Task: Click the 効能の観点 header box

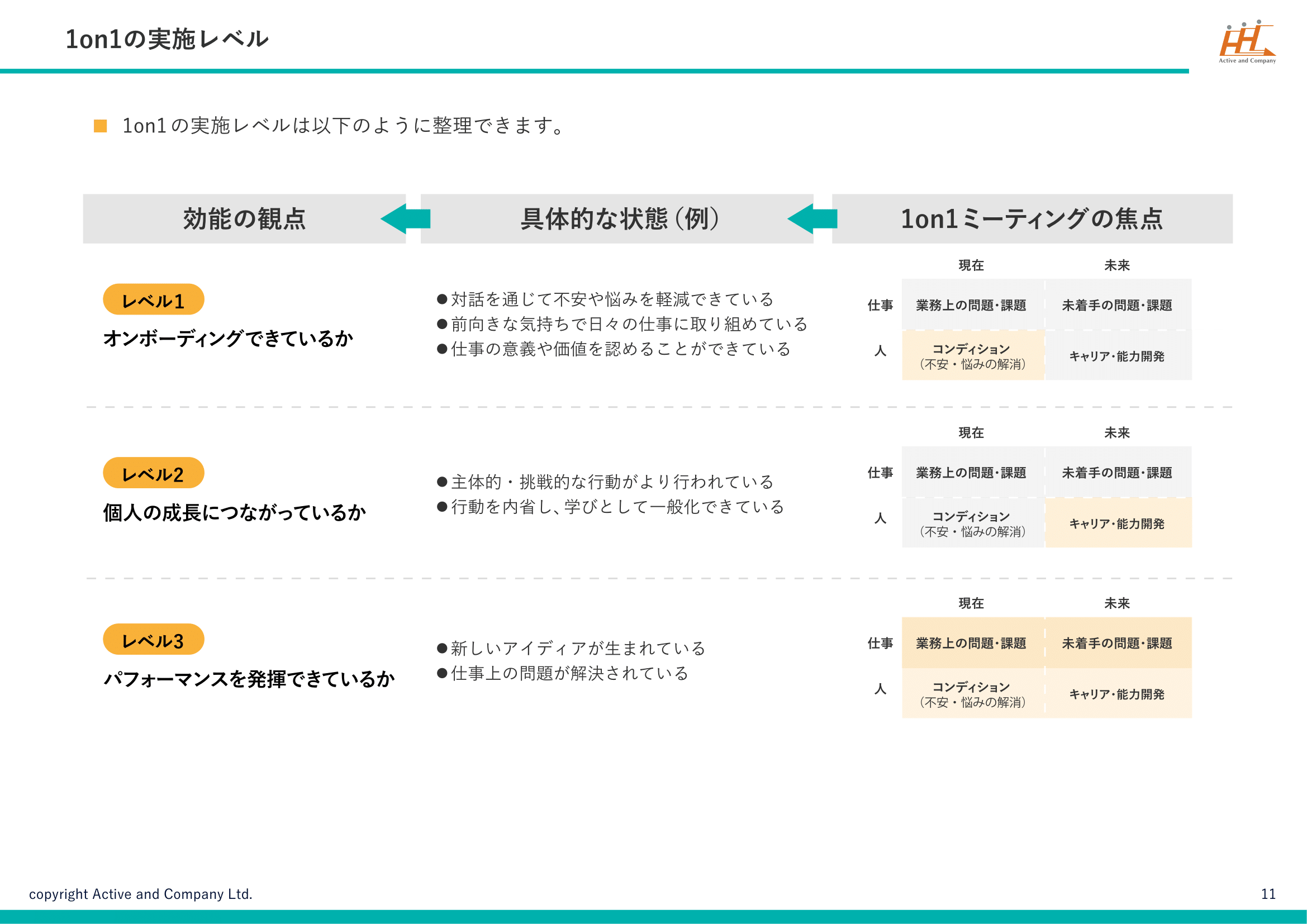Action: pos(244,219)
